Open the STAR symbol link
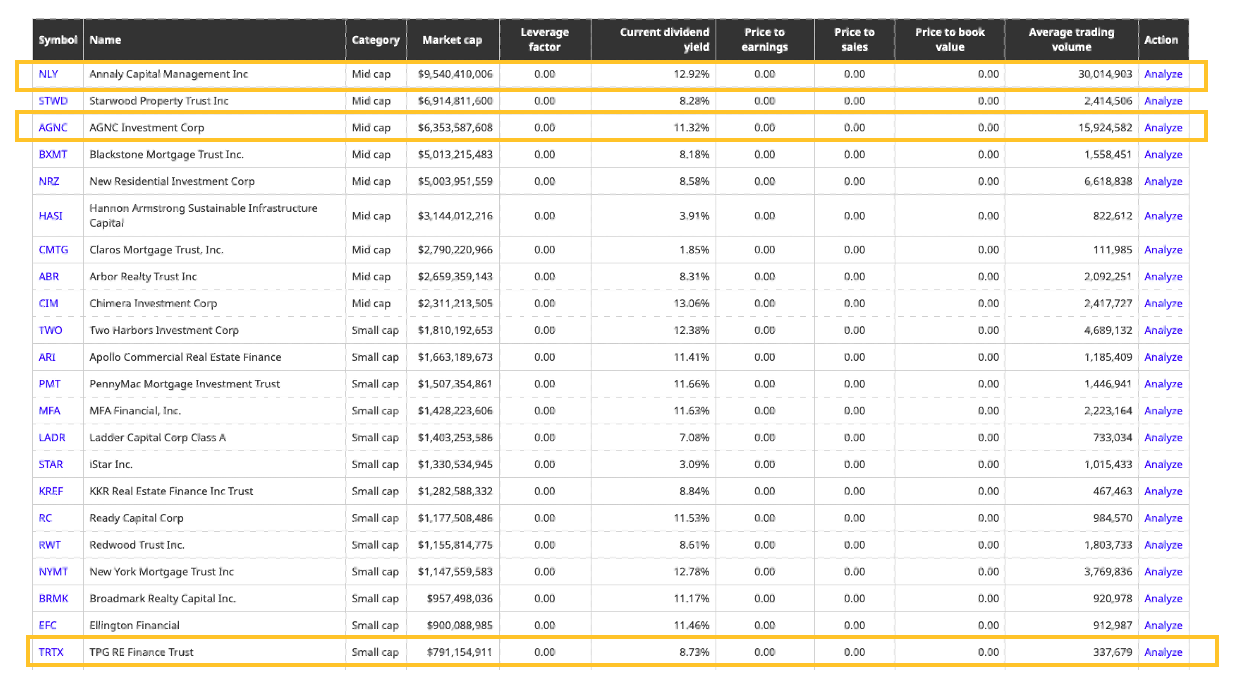 51,465
